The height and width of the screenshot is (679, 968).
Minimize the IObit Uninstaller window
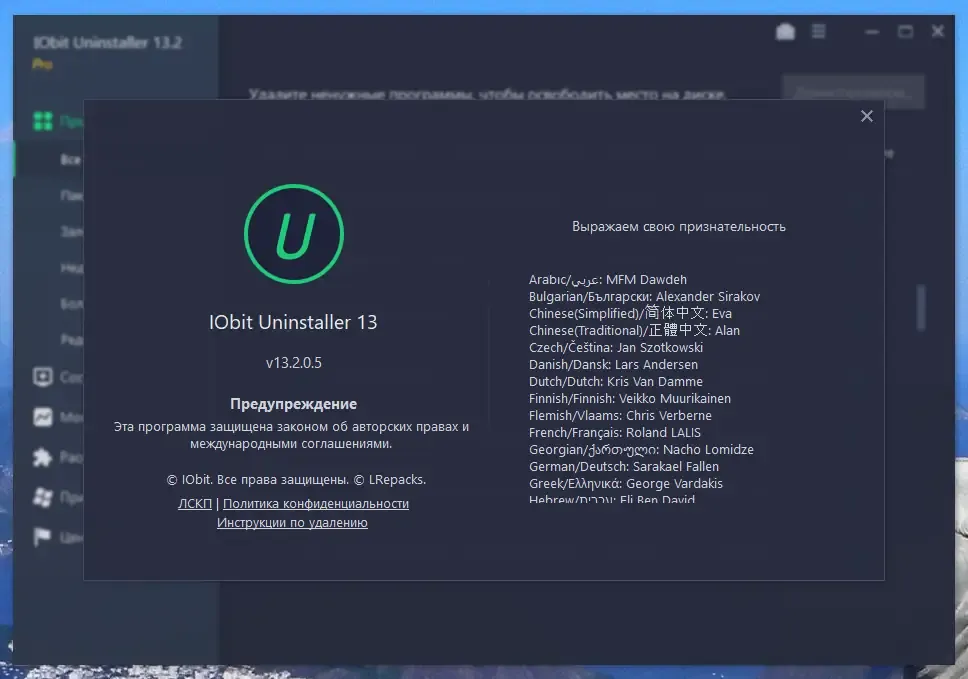point(872,31)
